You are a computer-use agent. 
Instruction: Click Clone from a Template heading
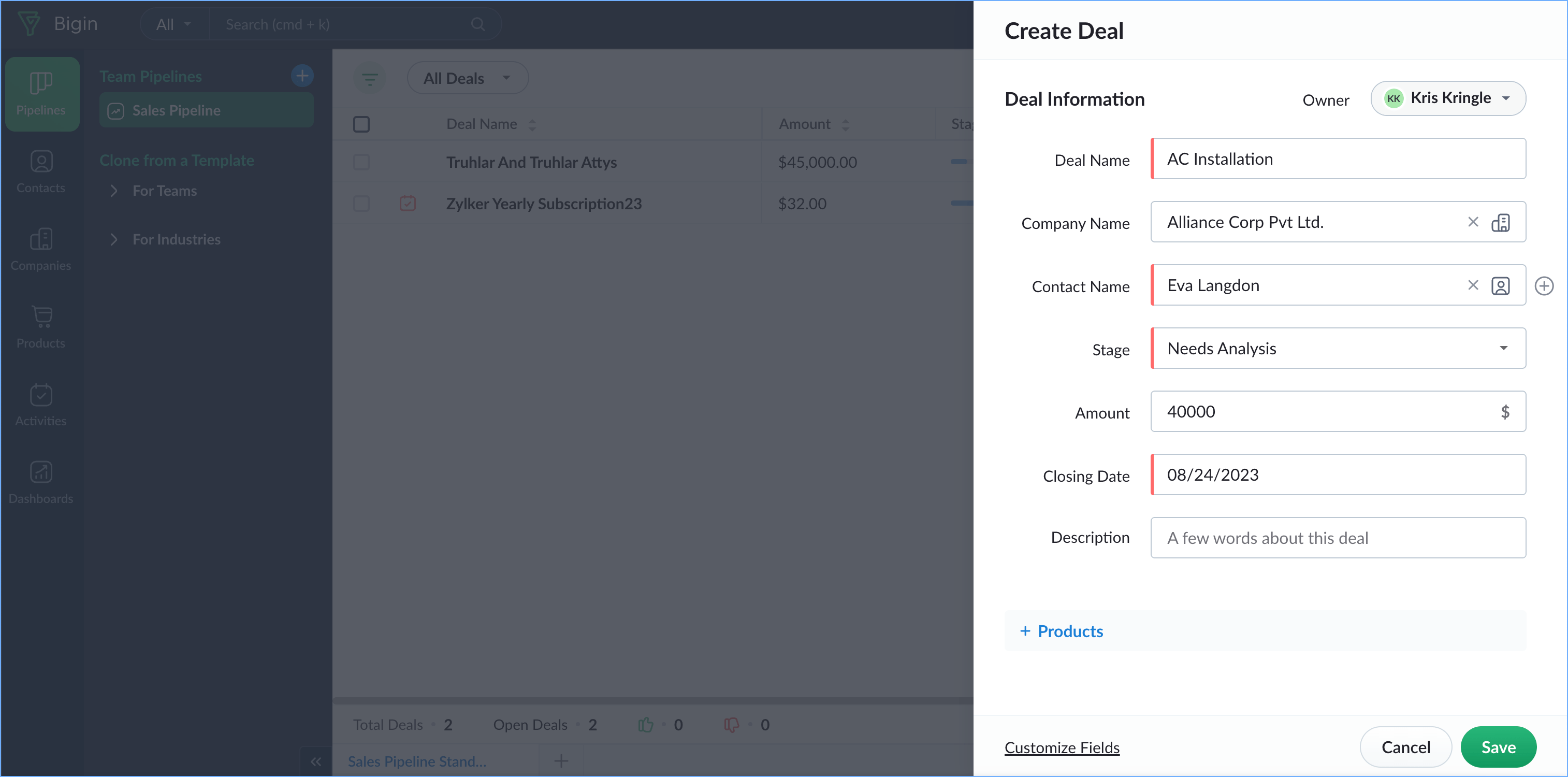tap(177, 160)
